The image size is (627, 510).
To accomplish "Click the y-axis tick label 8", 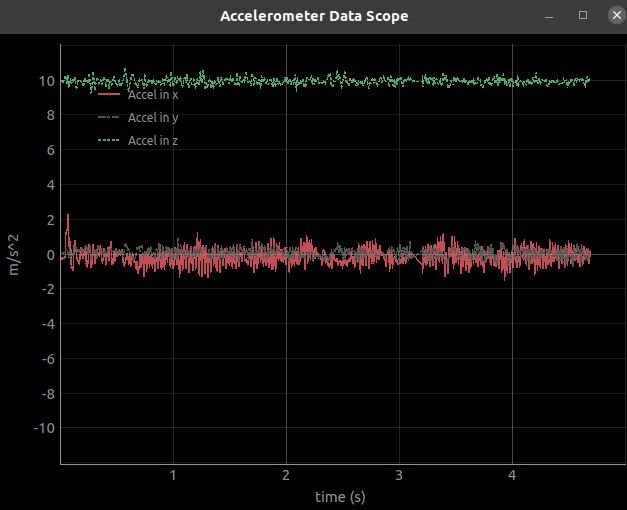I will [x=51, y=116].
